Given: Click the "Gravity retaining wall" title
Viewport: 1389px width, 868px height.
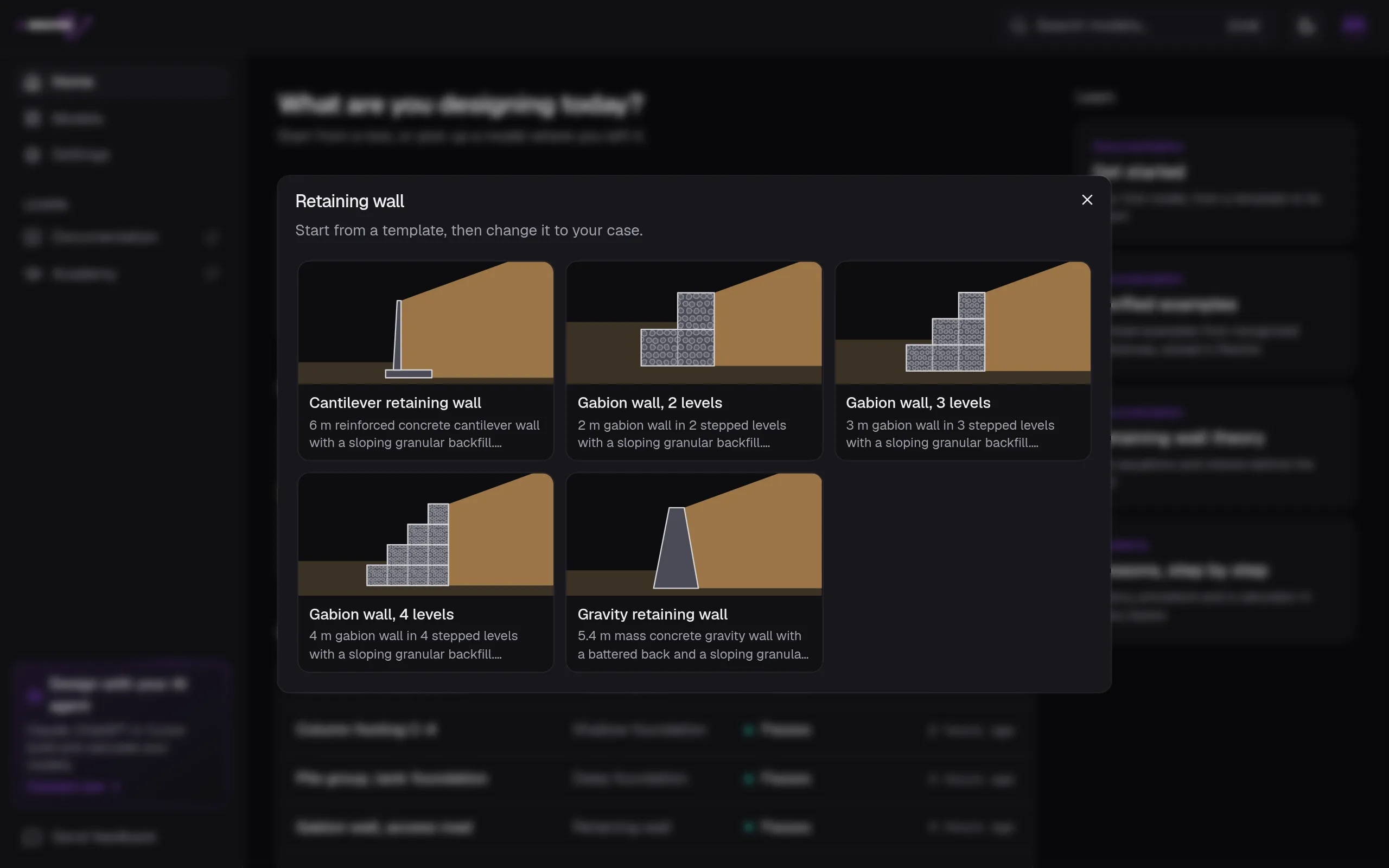Looking at the screenshot, I should click(x=652, y=614).
